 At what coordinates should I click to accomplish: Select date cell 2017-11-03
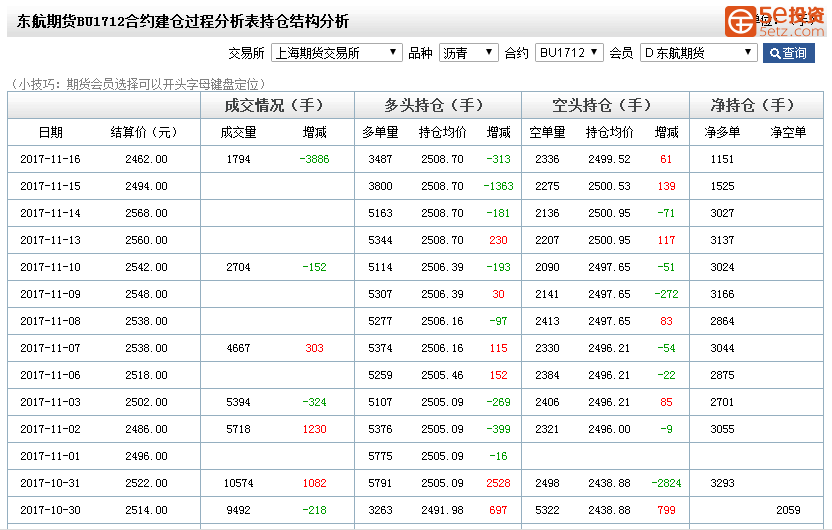[50, 403]
